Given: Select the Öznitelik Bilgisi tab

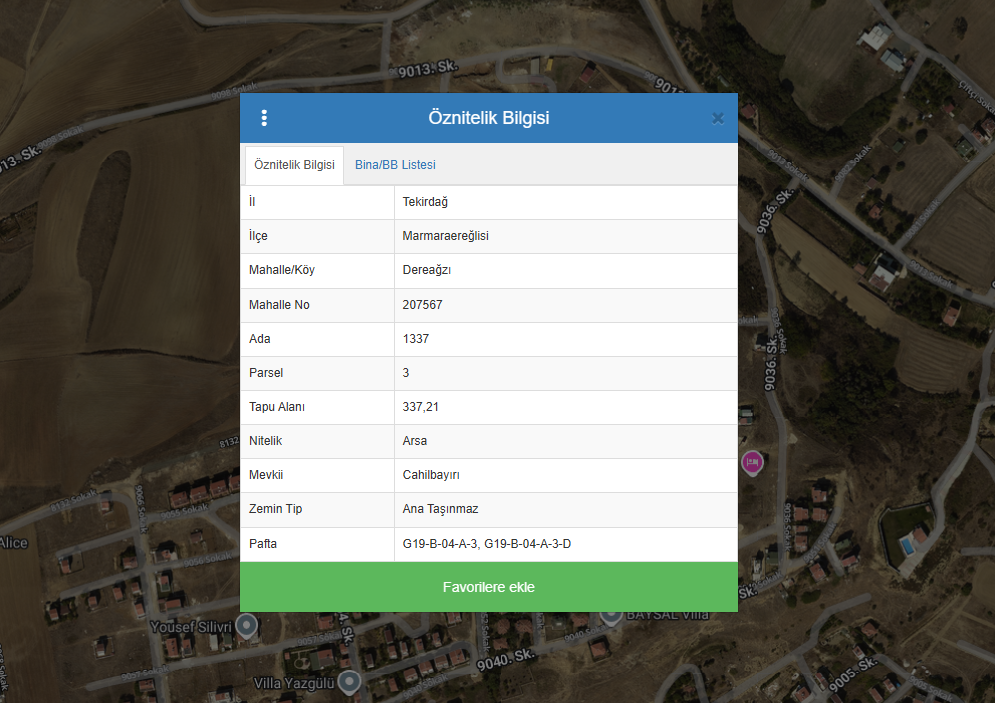Looking at the screenshot, I should 294,165.
